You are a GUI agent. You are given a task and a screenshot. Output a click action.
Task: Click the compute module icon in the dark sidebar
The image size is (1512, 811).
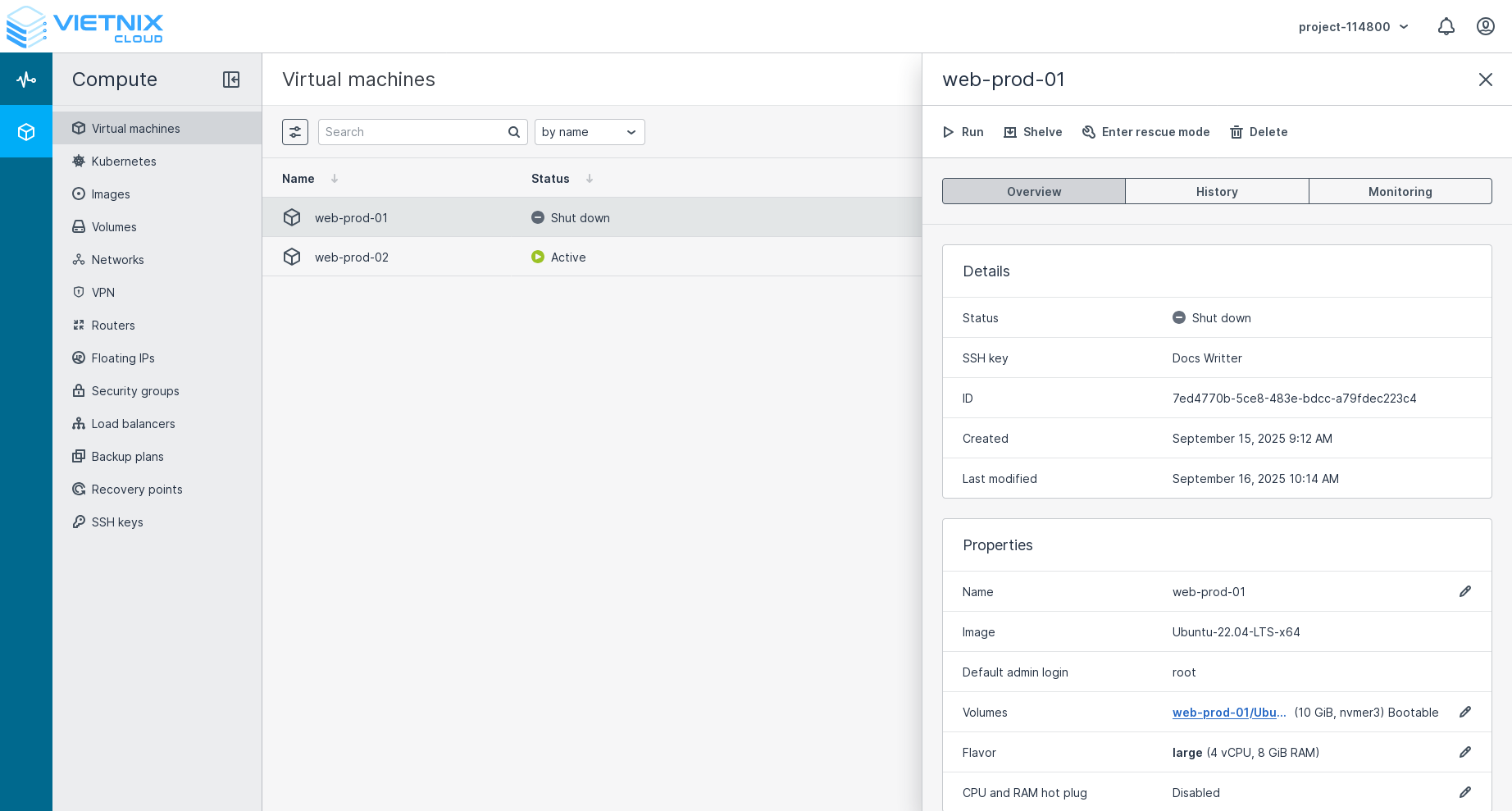click(x=26, y=131)
